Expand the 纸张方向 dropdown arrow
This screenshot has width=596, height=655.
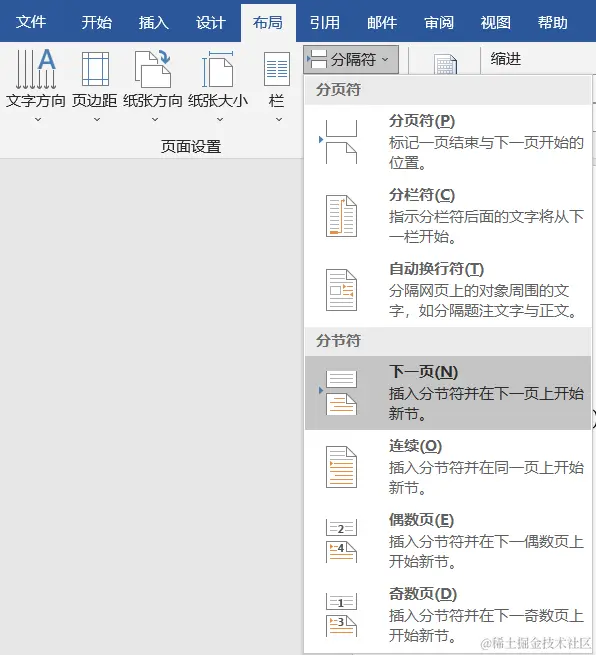pos(155,119)
